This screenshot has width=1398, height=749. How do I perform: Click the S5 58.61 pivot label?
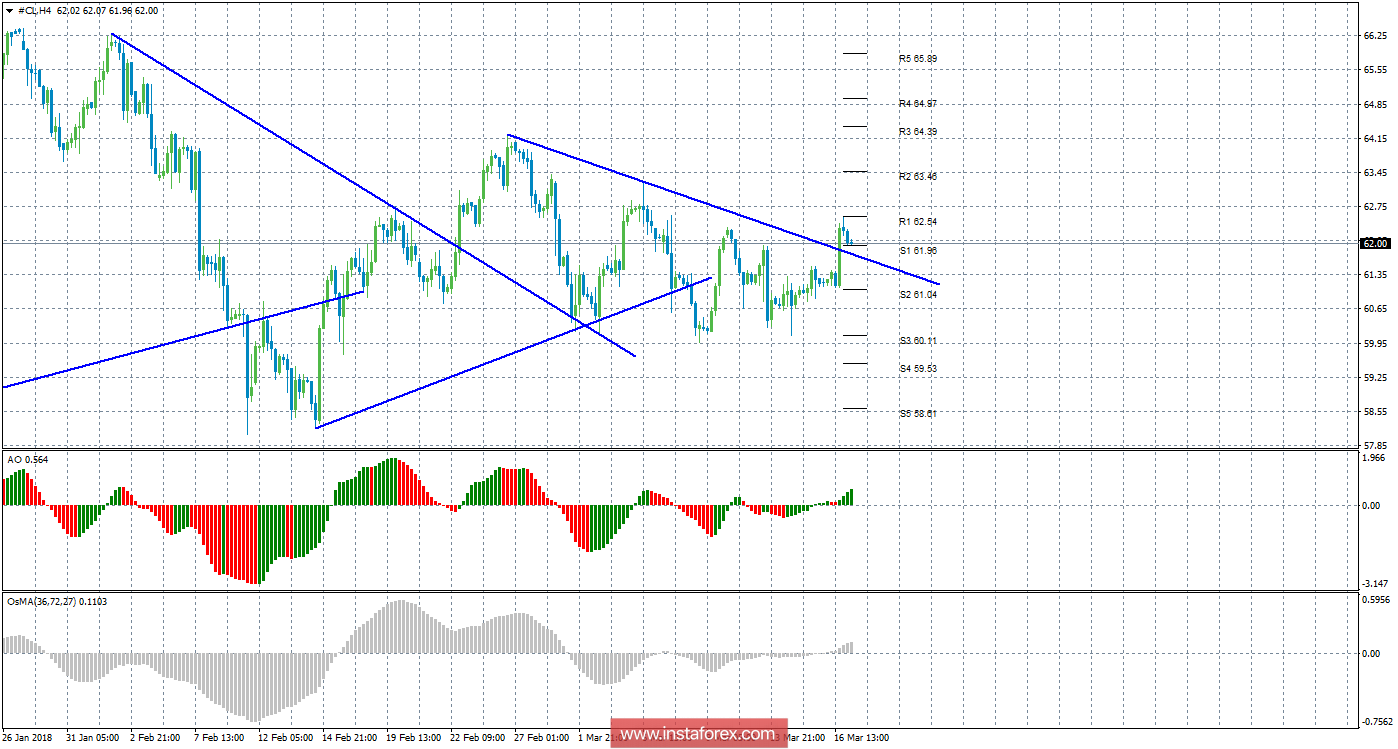coord(918,414)
